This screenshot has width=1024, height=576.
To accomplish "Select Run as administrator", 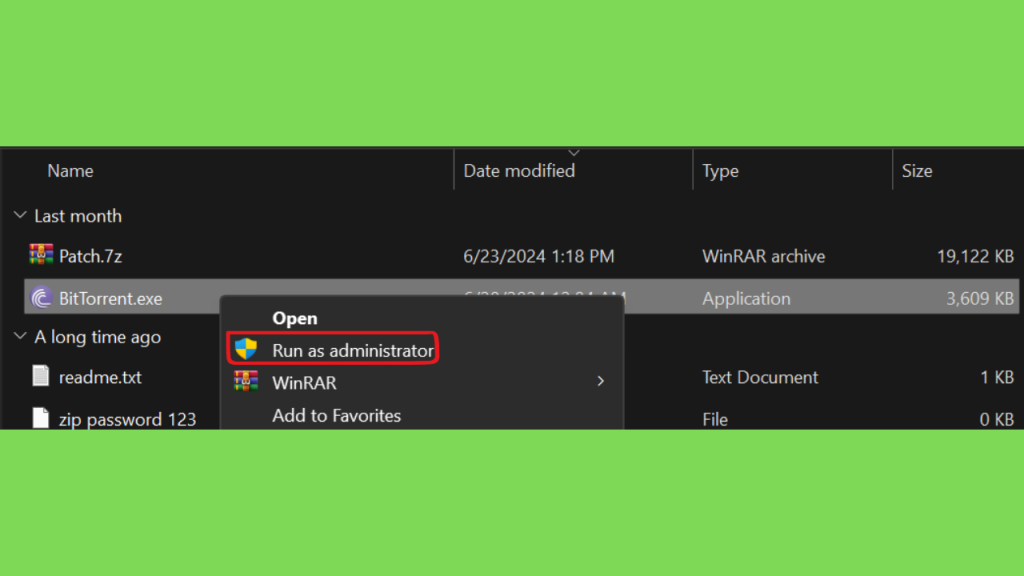I will 352,350.
